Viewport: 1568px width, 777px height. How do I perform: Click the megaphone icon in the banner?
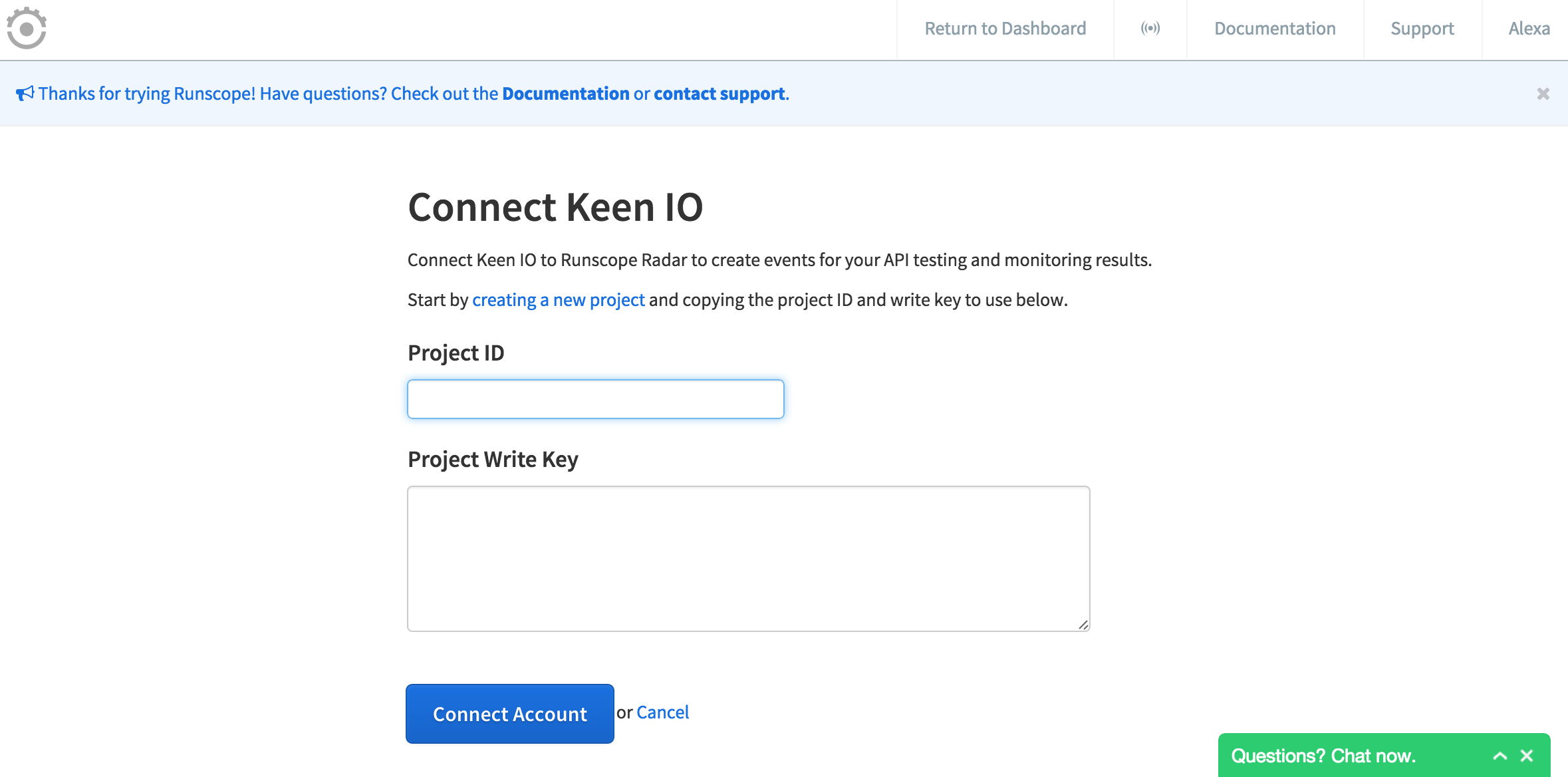(25, 93)
